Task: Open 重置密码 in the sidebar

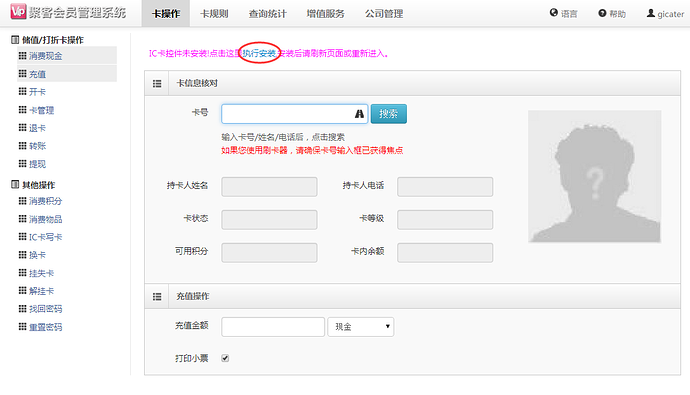Action: click(46, 327)
